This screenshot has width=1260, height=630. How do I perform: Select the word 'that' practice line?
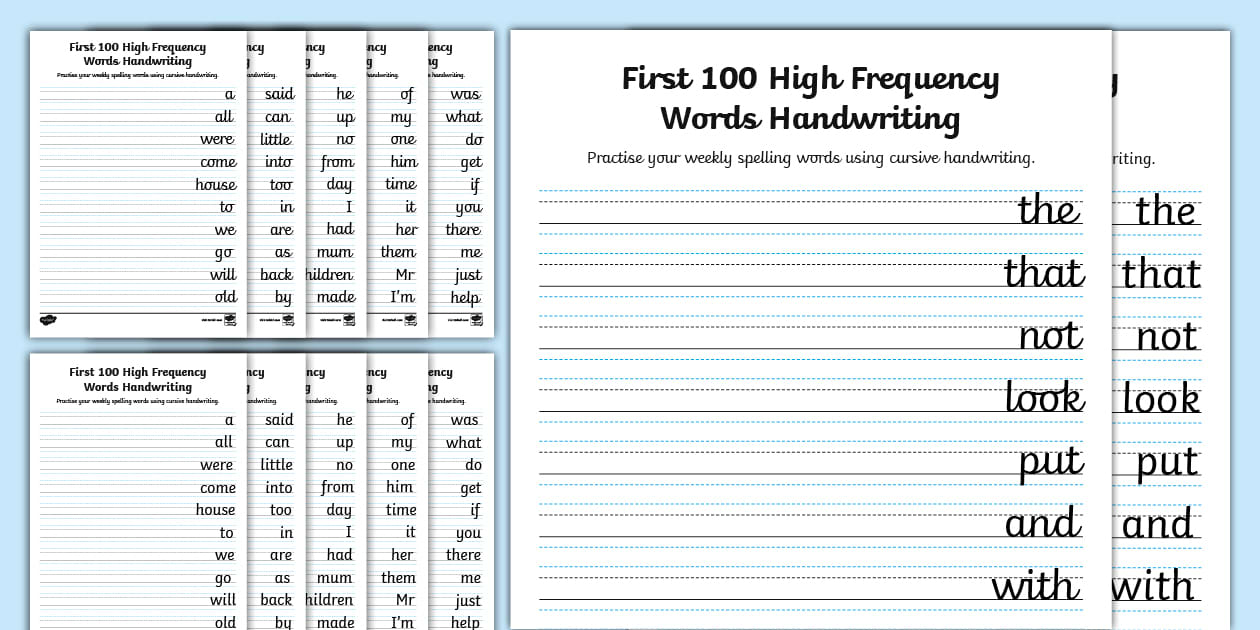1044,273
